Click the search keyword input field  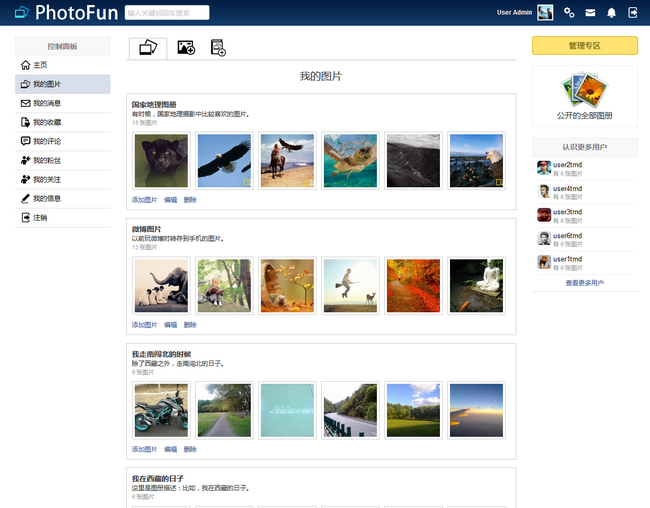[167, 12]
